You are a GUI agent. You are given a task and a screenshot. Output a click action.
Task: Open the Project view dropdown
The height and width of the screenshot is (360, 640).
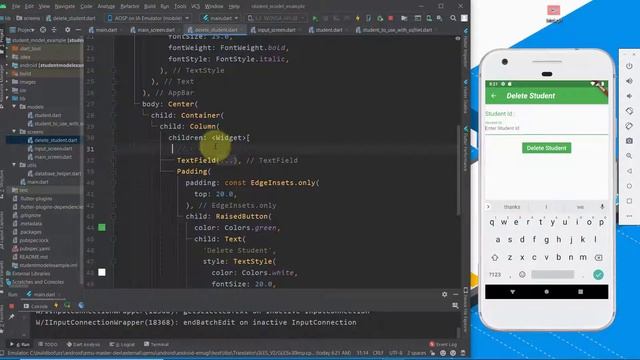click(22, 30)
